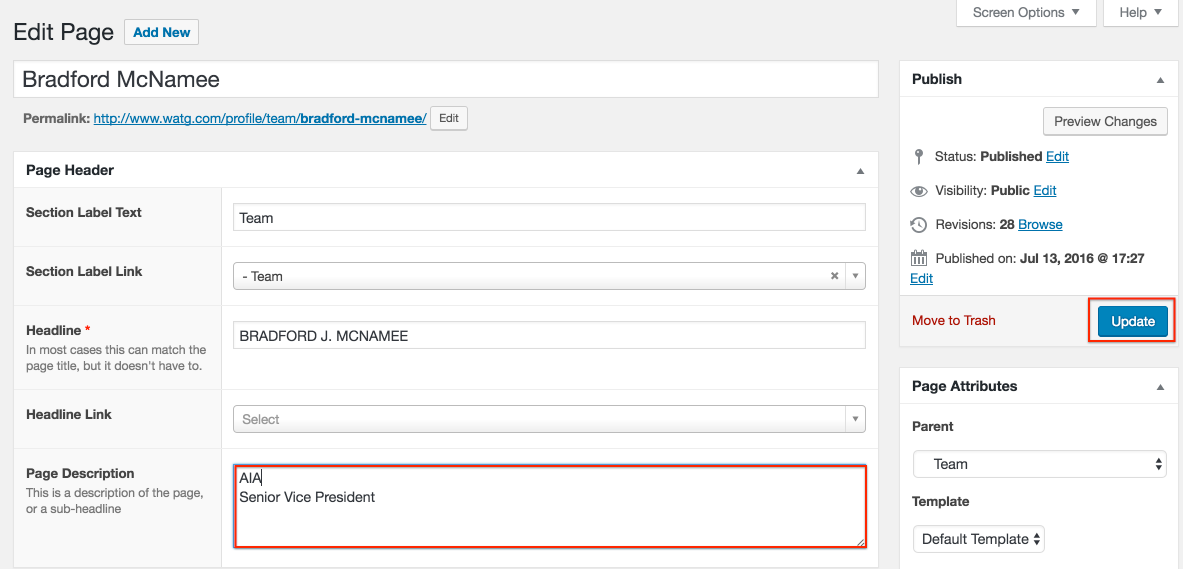Click the Preview Changes button
The width and height of the screenshot is (1183, 569).
1104,122
